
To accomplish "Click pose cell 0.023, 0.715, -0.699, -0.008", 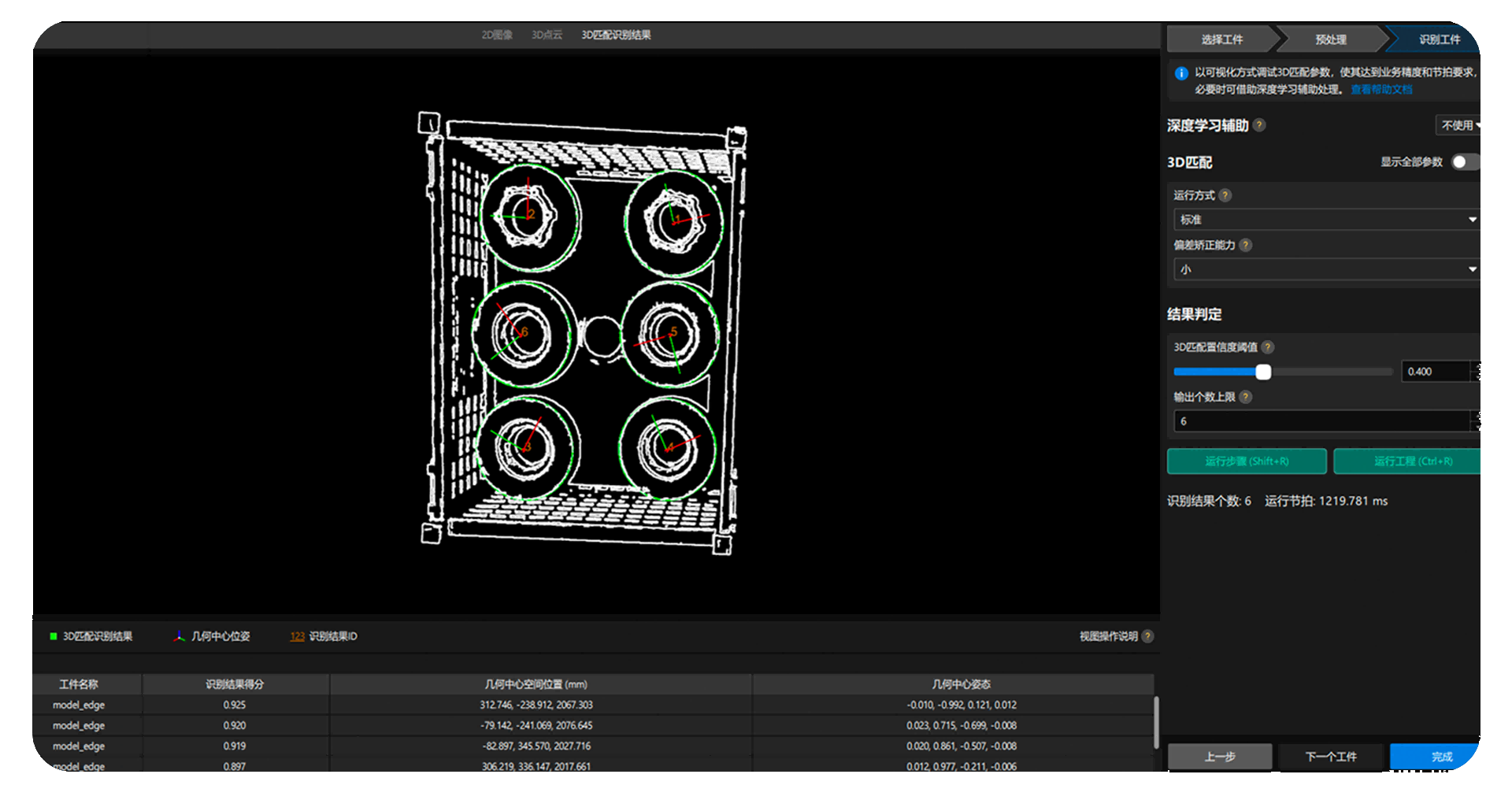I will (962, 725).
